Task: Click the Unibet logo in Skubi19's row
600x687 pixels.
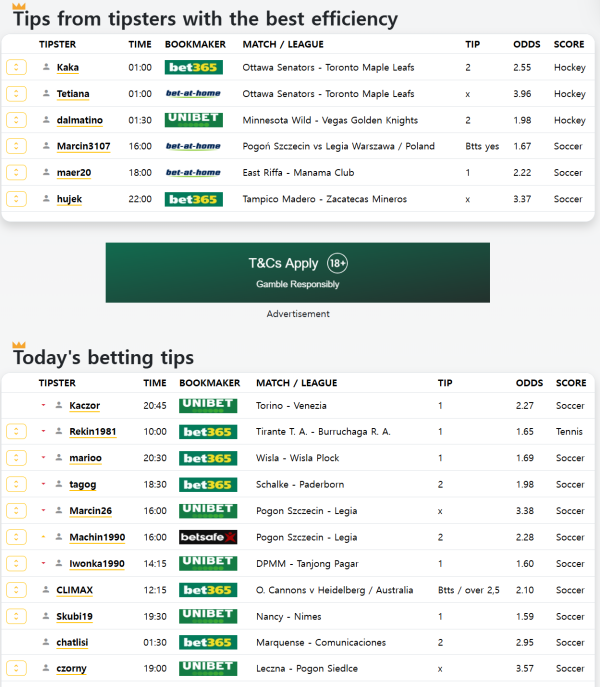Action: (x=207, y=615)
